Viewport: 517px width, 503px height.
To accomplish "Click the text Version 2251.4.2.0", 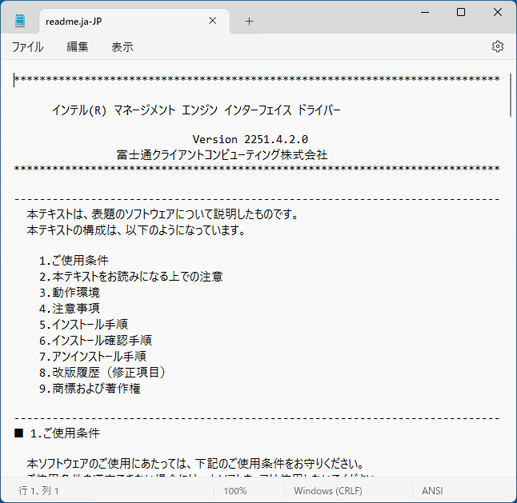I will coord(250,139).
